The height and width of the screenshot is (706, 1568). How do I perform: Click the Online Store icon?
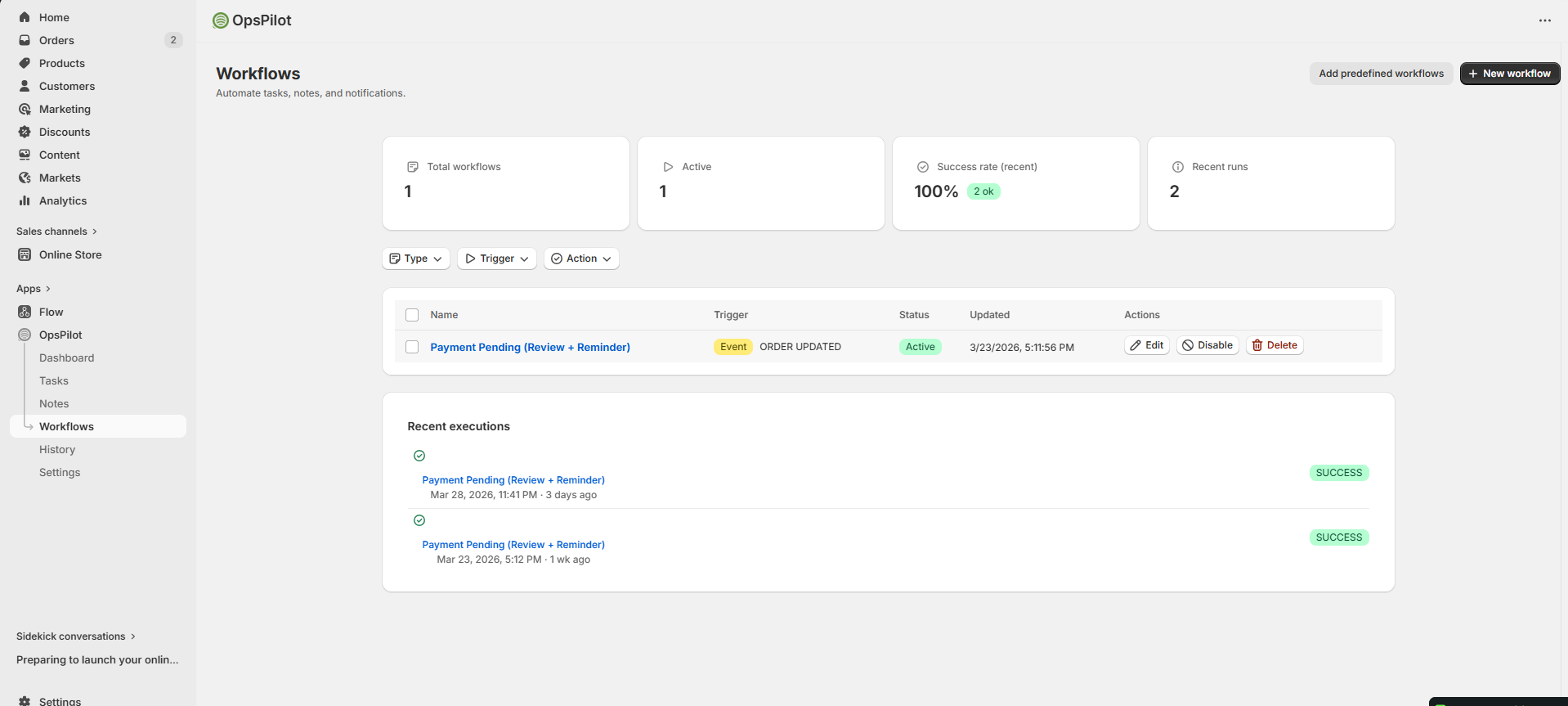(x=25, y=254)
